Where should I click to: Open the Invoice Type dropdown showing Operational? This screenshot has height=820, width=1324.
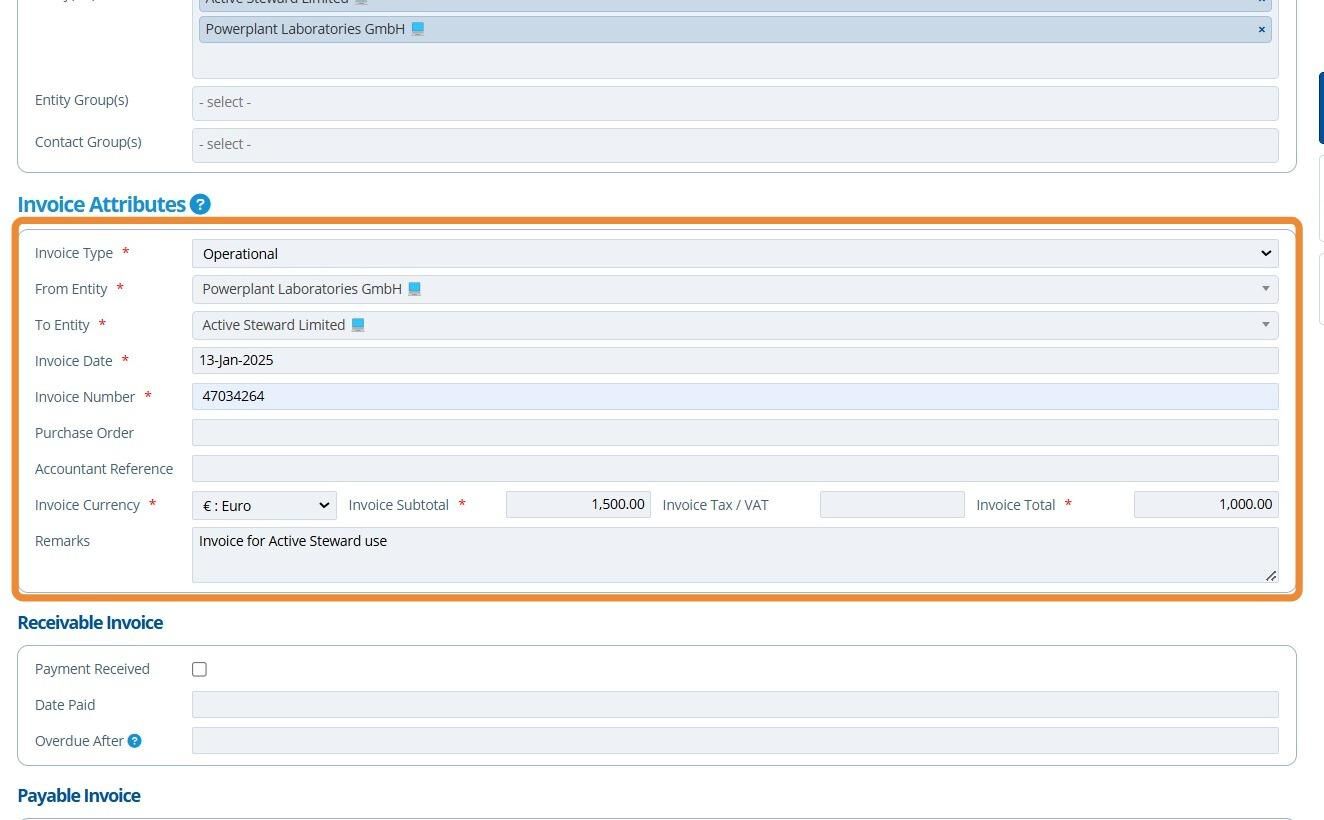click(x=735, y=253)
